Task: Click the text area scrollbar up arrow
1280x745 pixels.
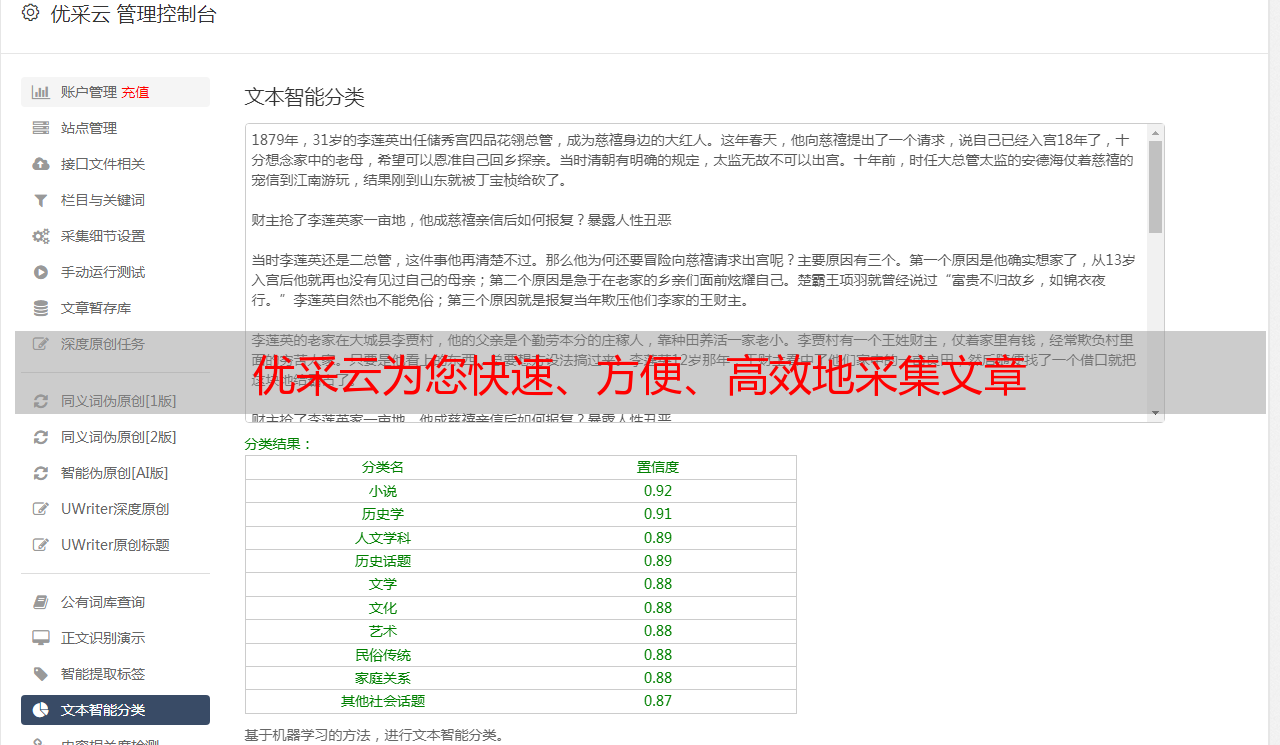Action: (x=1156, y=132)
